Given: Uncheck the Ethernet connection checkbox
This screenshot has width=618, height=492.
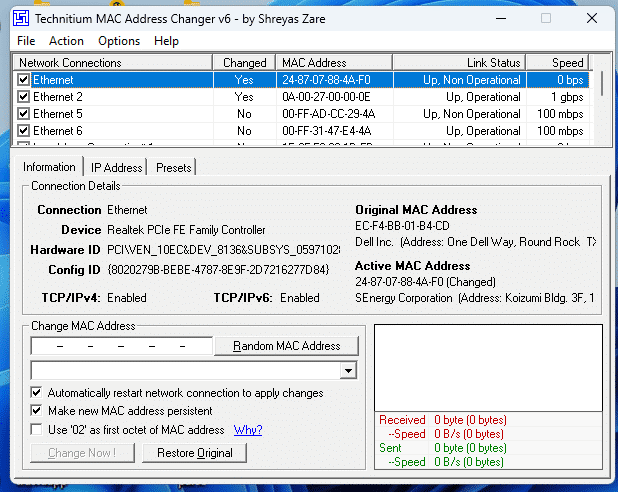Looking at the screenshot, I should [24, 80].
